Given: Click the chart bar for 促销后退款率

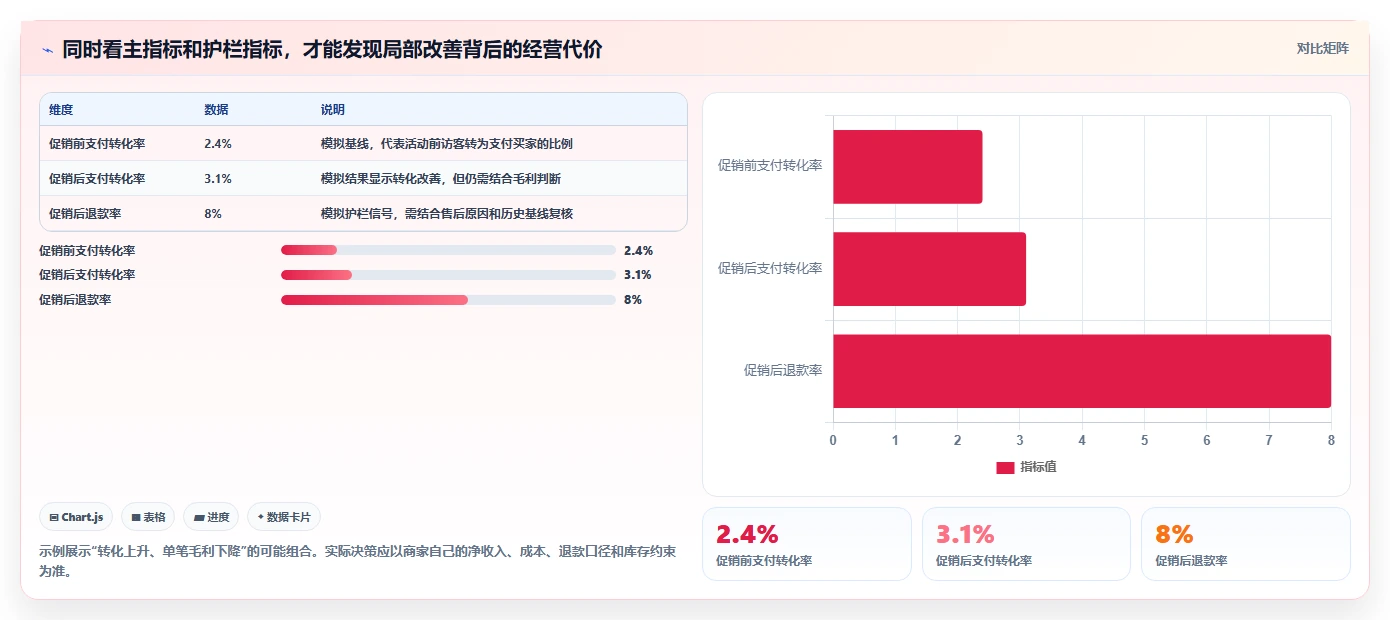Looking at the screenshot, I should tap(1082, 371).
